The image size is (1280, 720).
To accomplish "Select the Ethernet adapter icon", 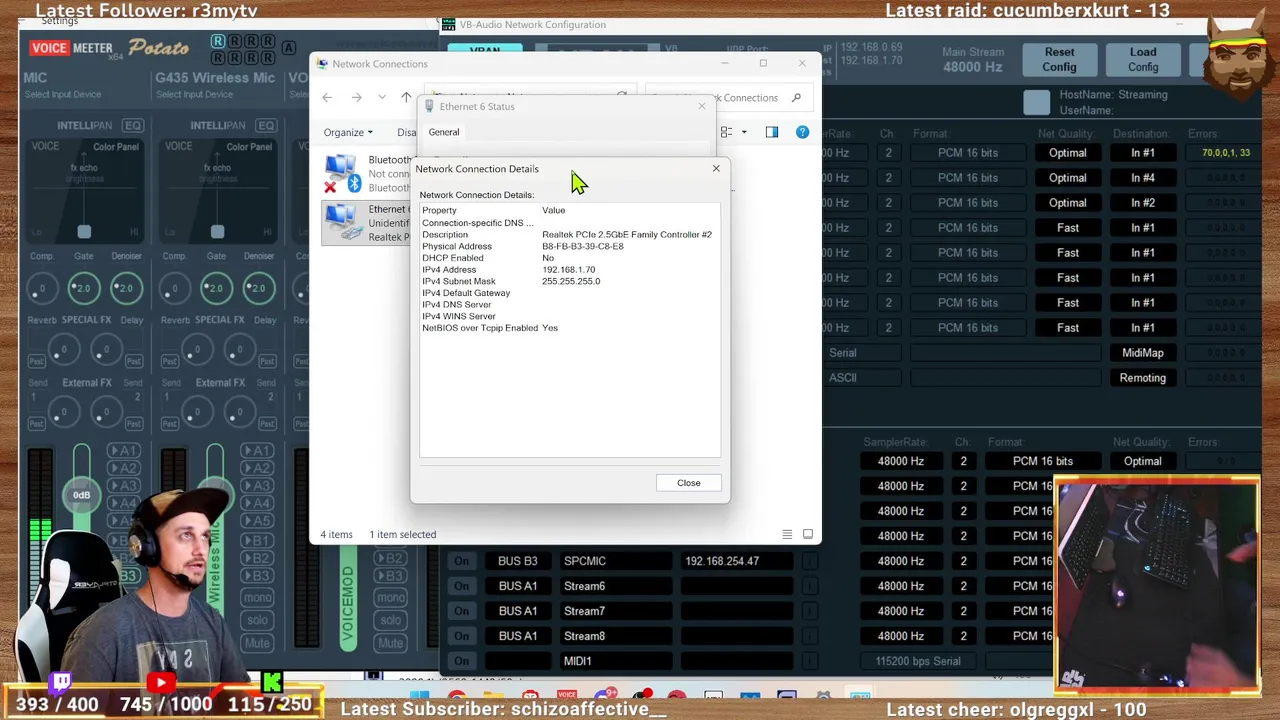I will coord(342,222).
